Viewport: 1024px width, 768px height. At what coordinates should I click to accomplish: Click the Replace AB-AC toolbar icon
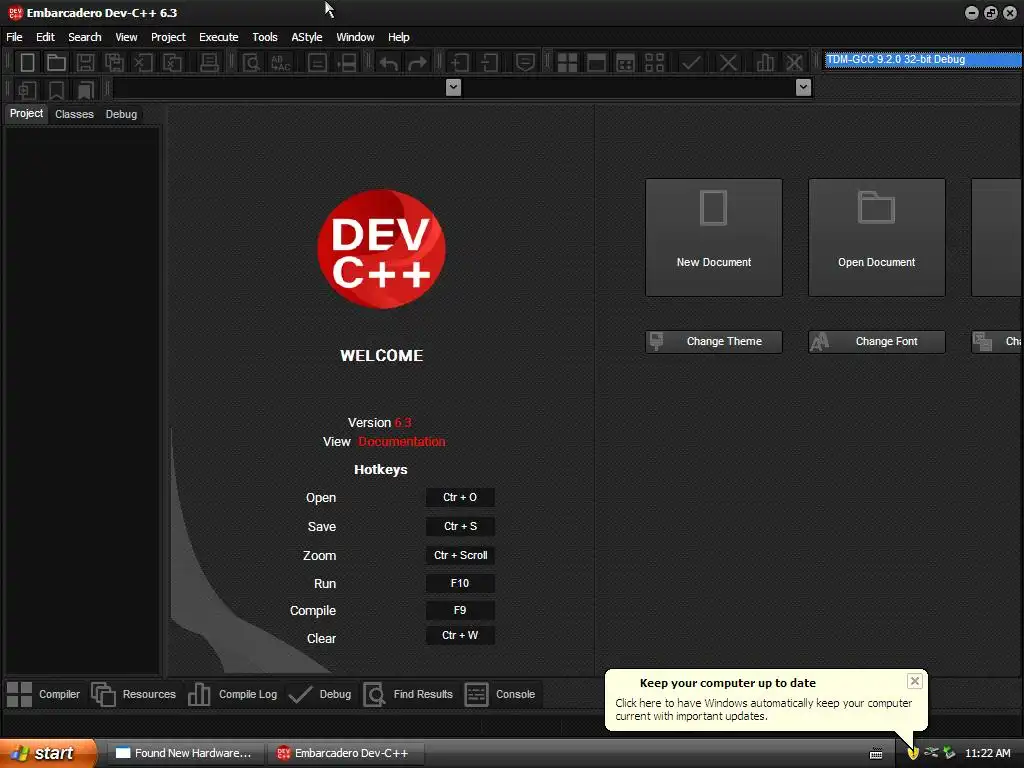pos(280,63)
